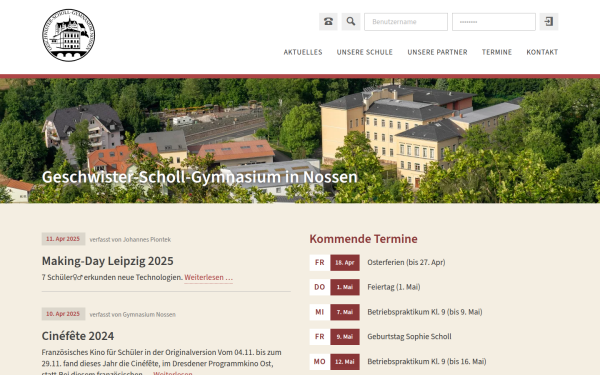Select the Geburtstag Sophie Scholl entry
The width and height of the screenshot is (600, 375).
[x=409, y=337]
